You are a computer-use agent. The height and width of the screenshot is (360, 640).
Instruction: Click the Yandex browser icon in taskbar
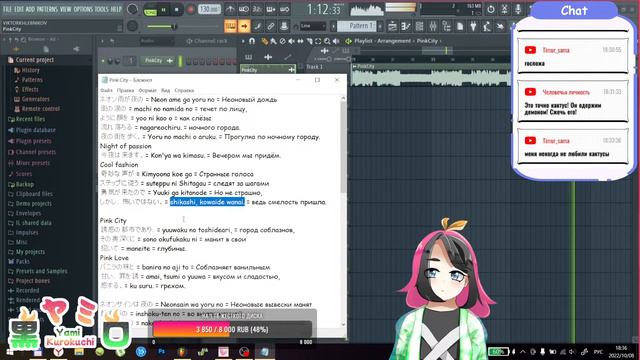click(x=58, y=352)
